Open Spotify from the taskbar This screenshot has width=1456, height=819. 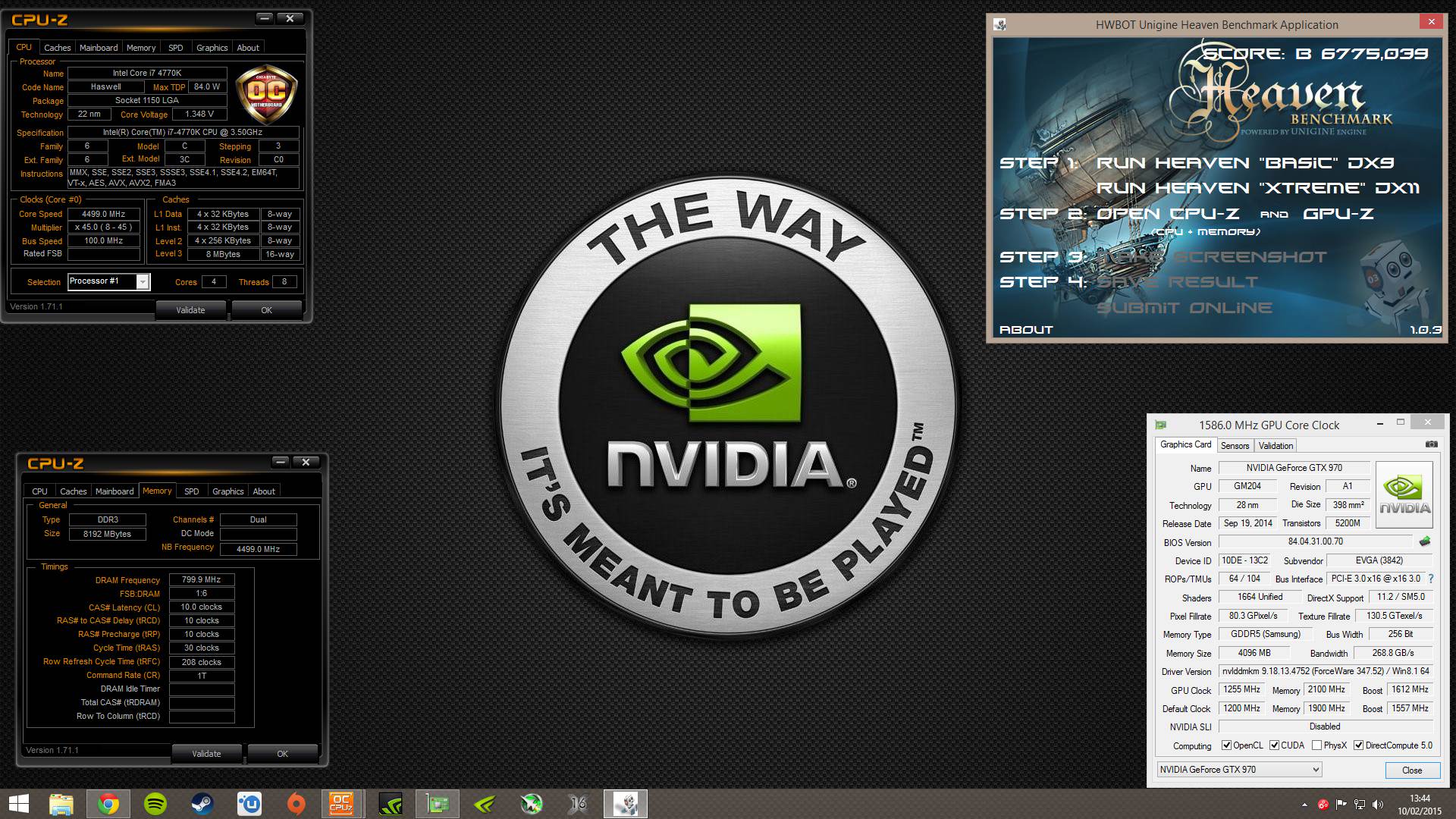(155, 804)
